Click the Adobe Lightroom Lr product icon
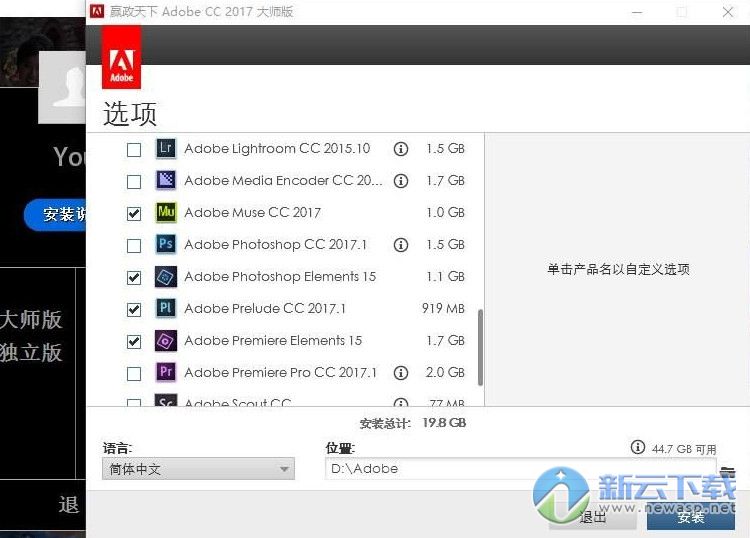This screenshot has height=538, width=750. (x=165, y=148)
